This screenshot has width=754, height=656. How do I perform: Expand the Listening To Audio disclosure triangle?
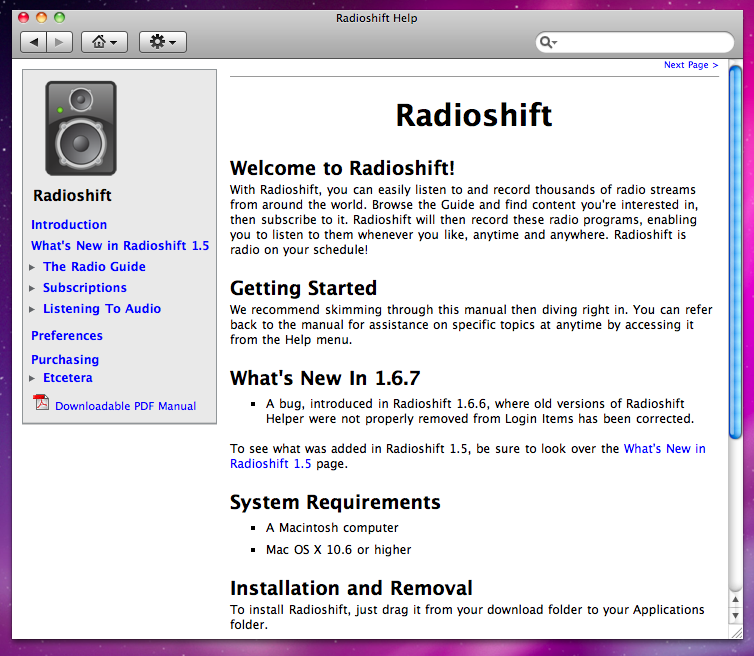coord(32,310)
